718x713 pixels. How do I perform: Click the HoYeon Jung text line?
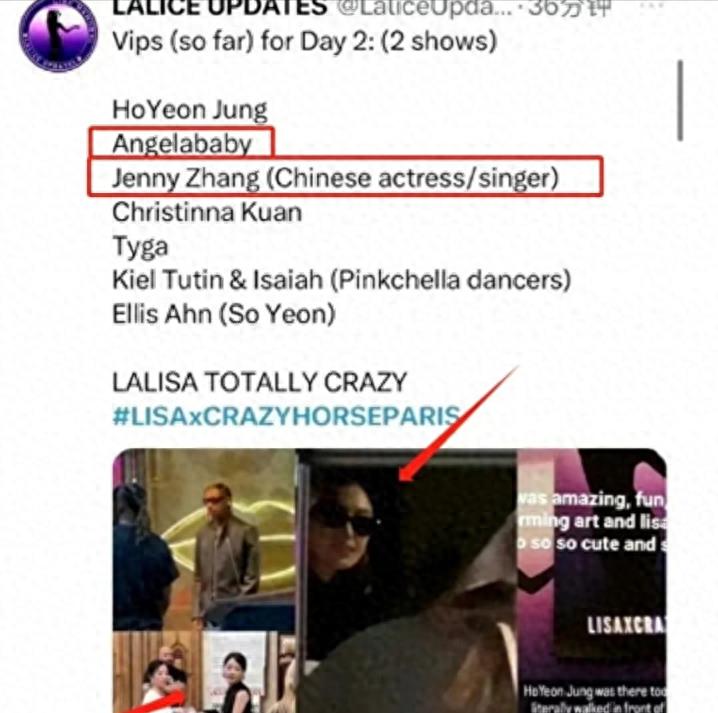click(x=190, y=110)
